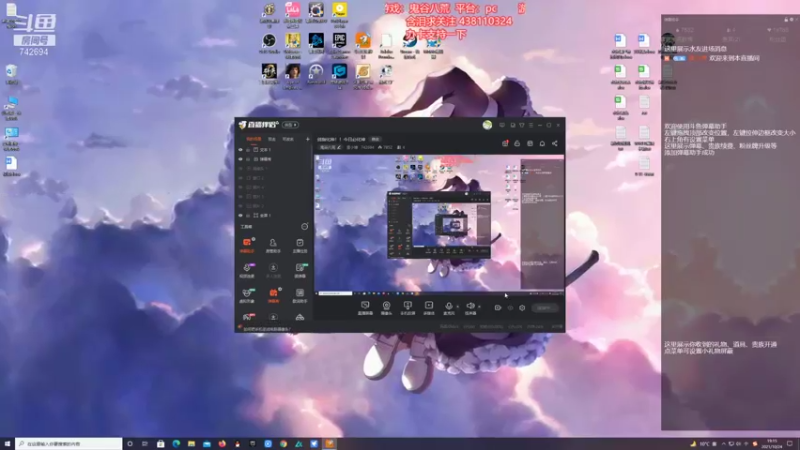Mute the speaker icon
The height and width of the screenshot is (450, 800).
tap(470, 306)
